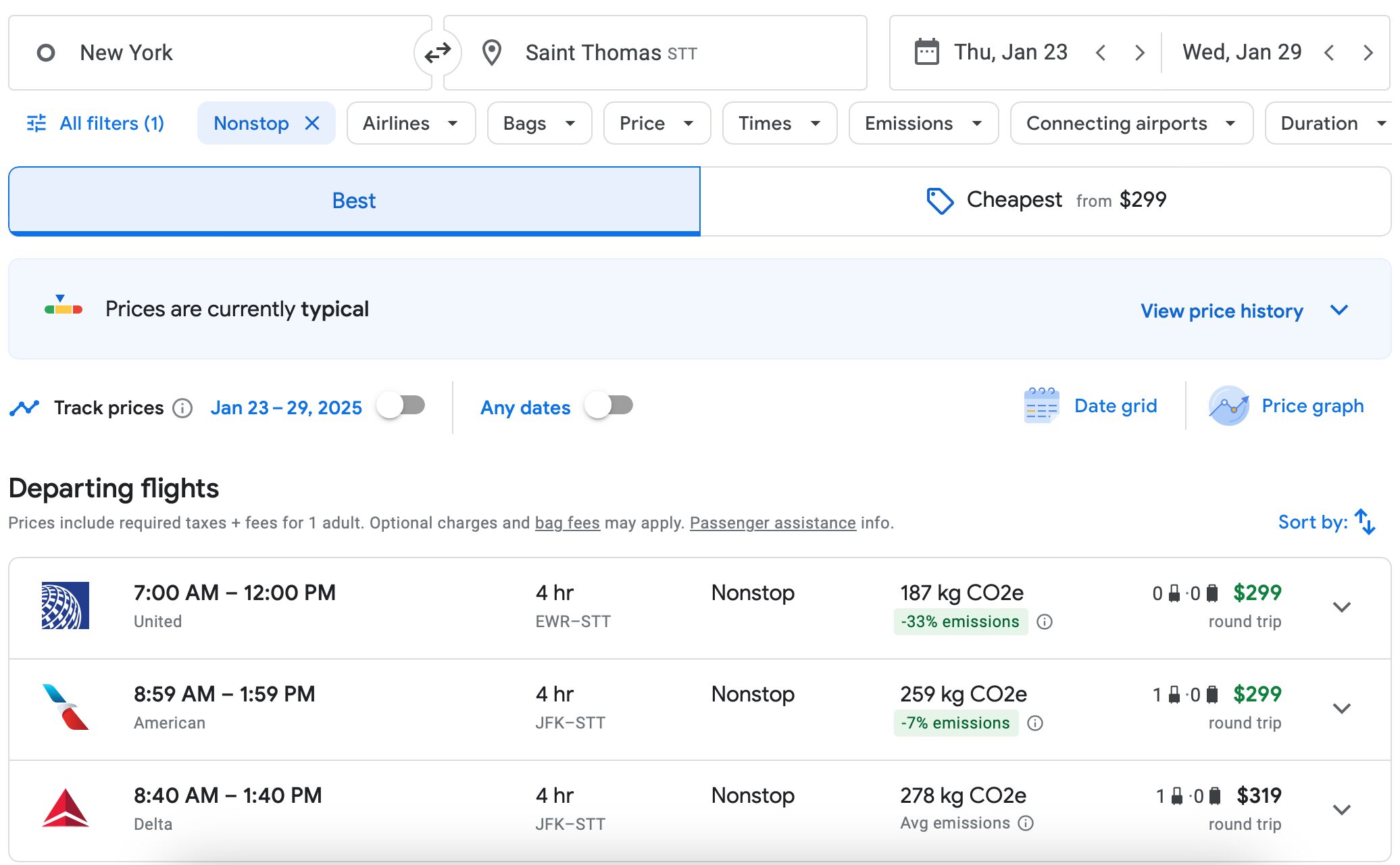Go to next departure date after Jan 23
This screenshot has width=1400, height=865.
pyautogui.click(x=1140, y=53)
